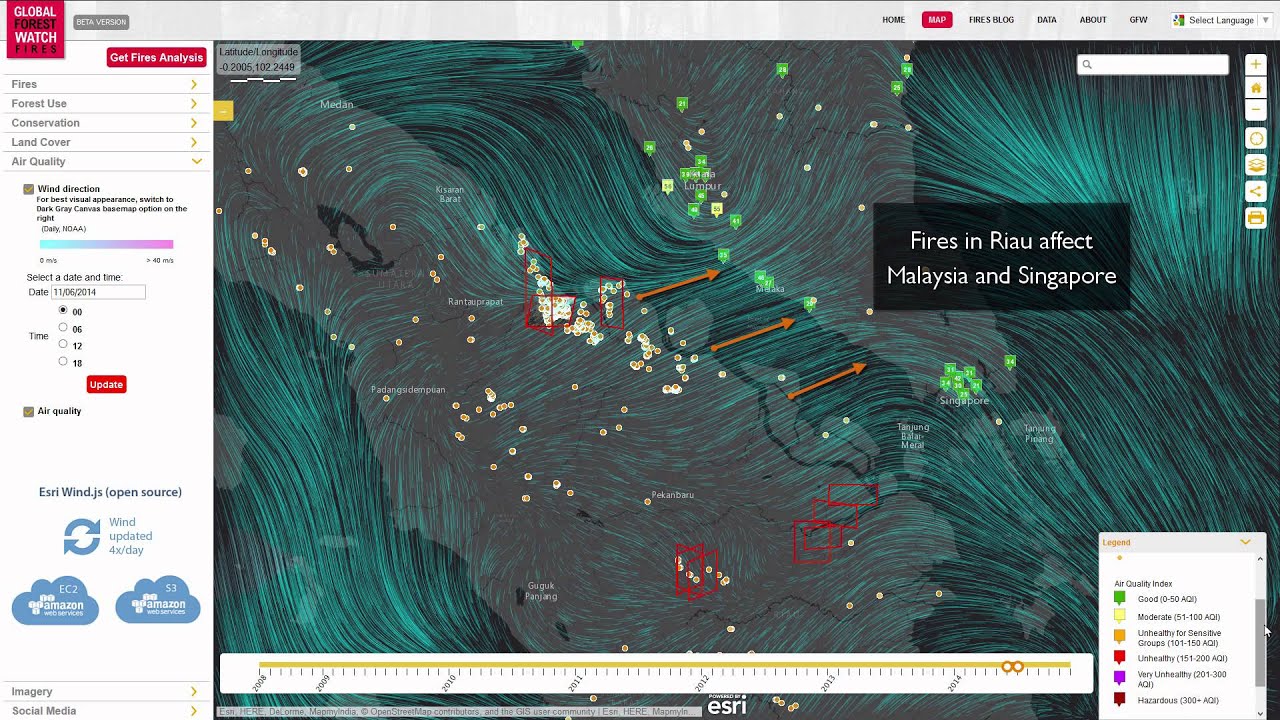The image size is (1280, 720).
Task: Click the Hazardous legend marker
Action: coord(1119,699)
